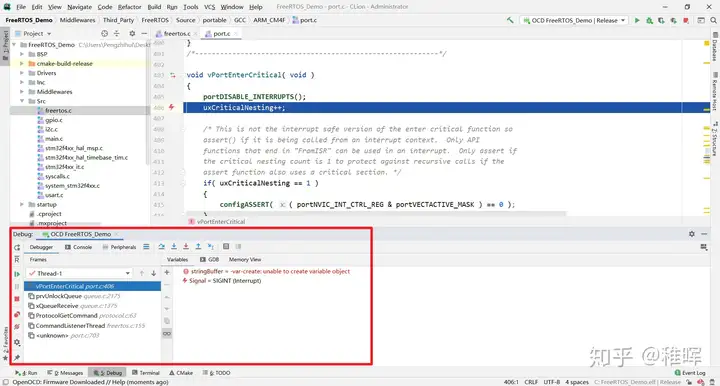Pin the debug tab
The image size is (720, 386).
coord(17,357)
